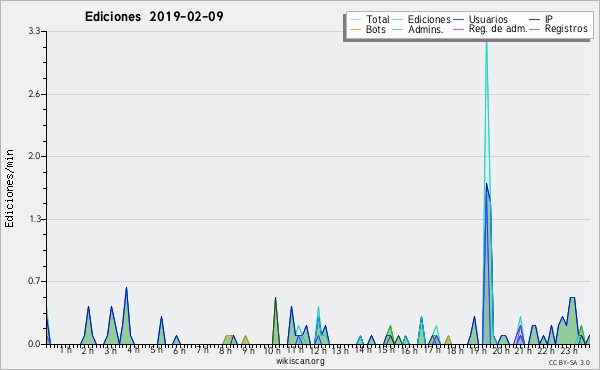Select the 'Bots' legend entry
This screenshot has width=600, height=370.
tap(375, 29)
